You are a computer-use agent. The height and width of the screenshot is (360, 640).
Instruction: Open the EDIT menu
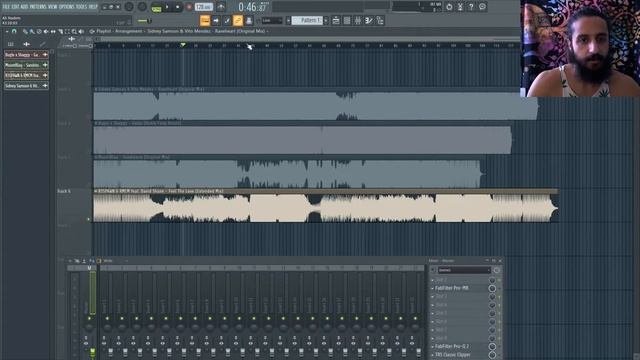[16, 7]
